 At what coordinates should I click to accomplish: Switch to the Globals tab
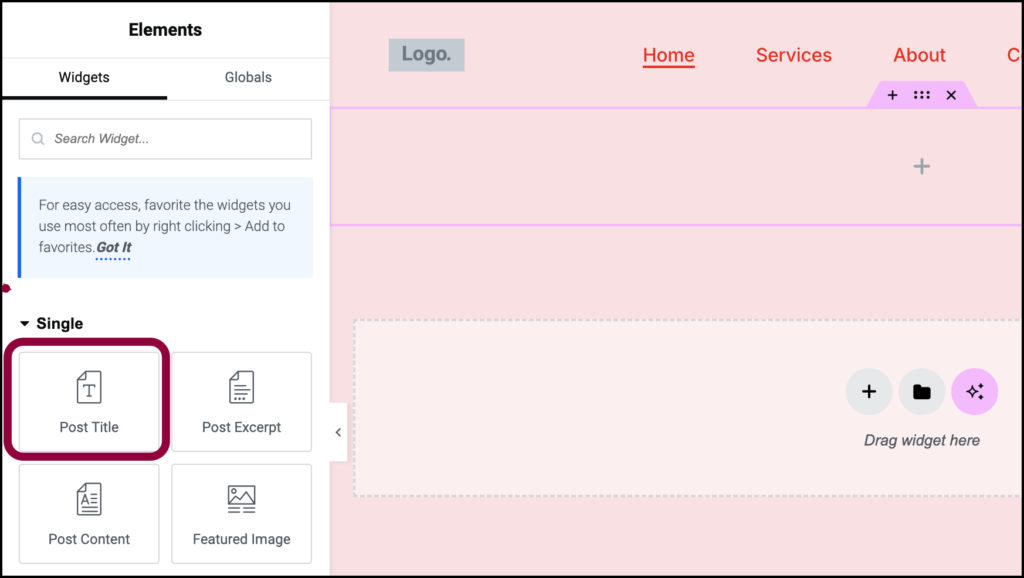click(247, 77)
